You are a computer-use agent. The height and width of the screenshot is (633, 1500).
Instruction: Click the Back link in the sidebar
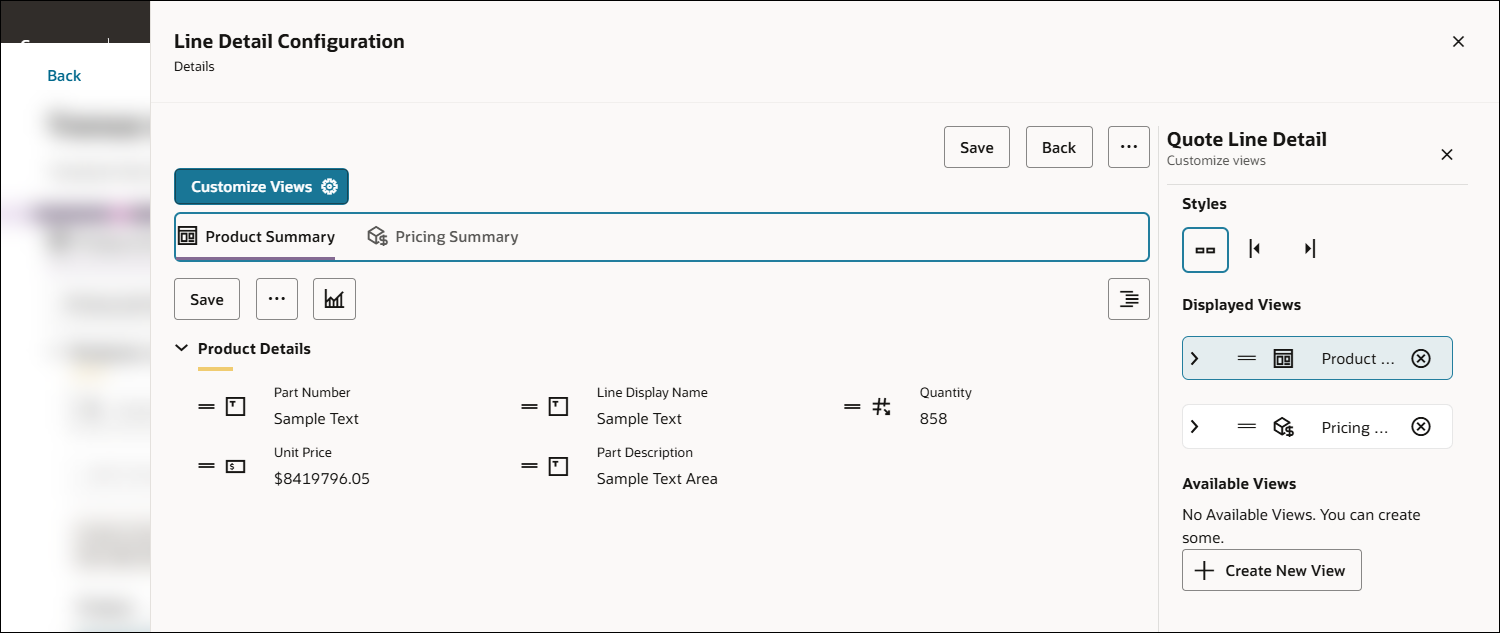click(63, 75)
